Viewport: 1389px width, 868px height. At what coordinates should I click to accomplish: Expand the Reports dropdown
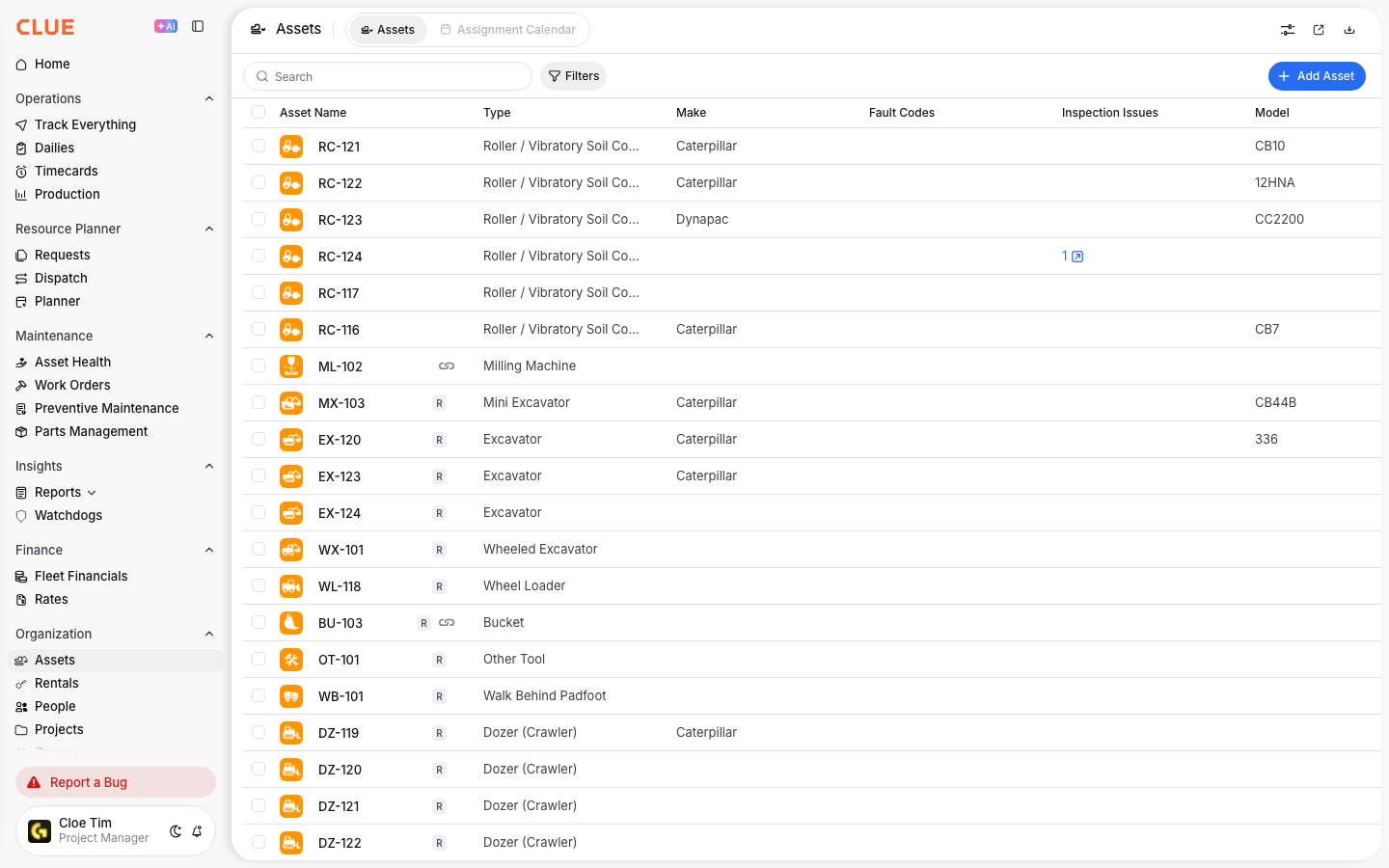pos(92,493)
